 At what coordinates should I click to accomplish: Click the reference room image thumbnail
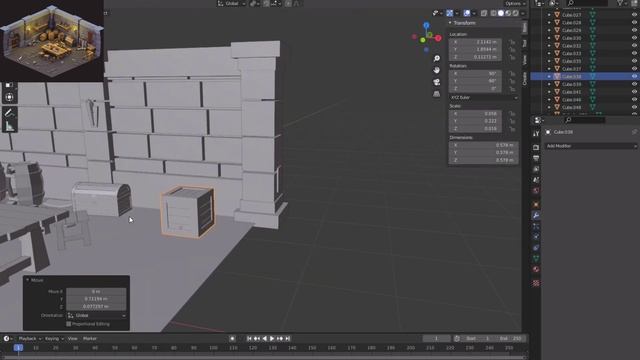pos(52,41)
